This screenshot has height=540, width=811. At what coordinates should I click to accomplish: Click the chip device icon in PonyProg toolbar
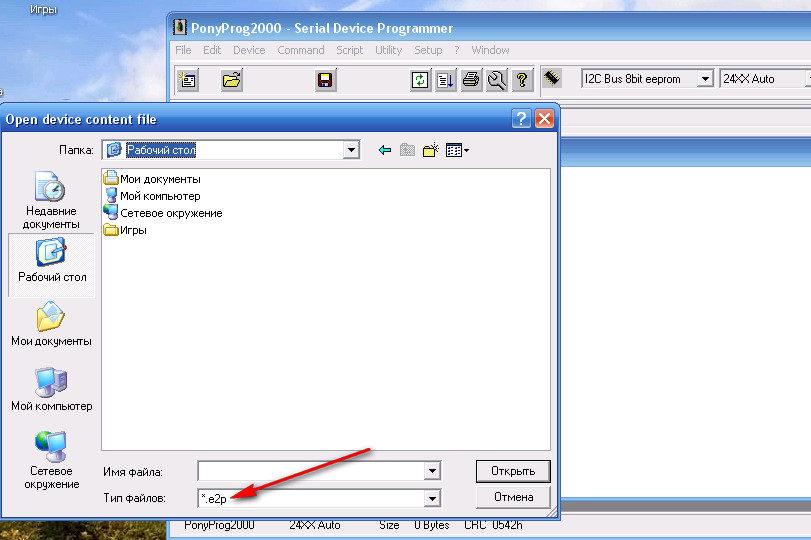click(552, 78)
